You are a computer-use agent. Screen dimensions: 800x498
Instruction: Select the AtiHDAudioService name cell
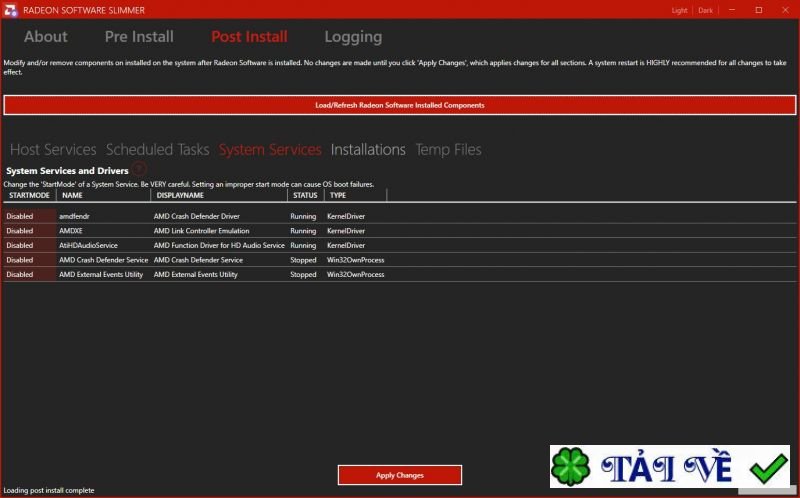(88, 245)
